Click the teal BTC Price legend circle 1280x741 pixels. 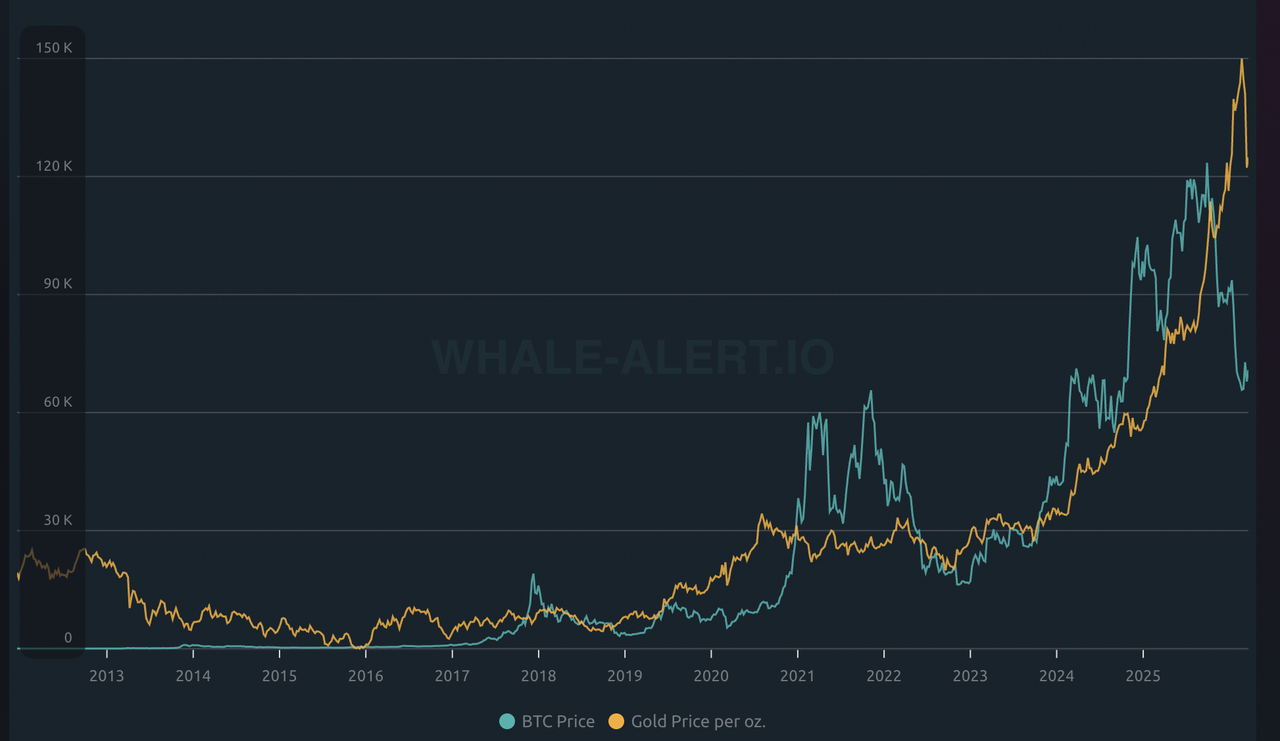(x=508, y=721)
